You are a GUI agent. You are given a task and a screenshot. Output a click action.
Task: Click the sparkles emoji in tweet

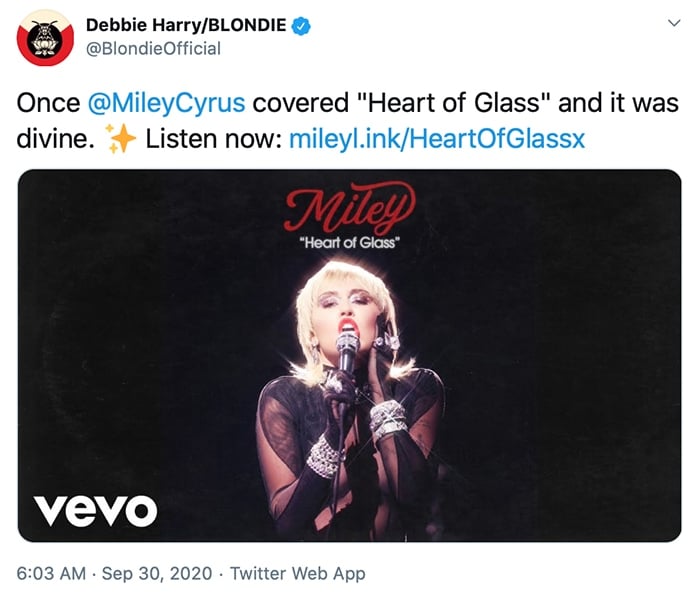click(x=120, y=139)
